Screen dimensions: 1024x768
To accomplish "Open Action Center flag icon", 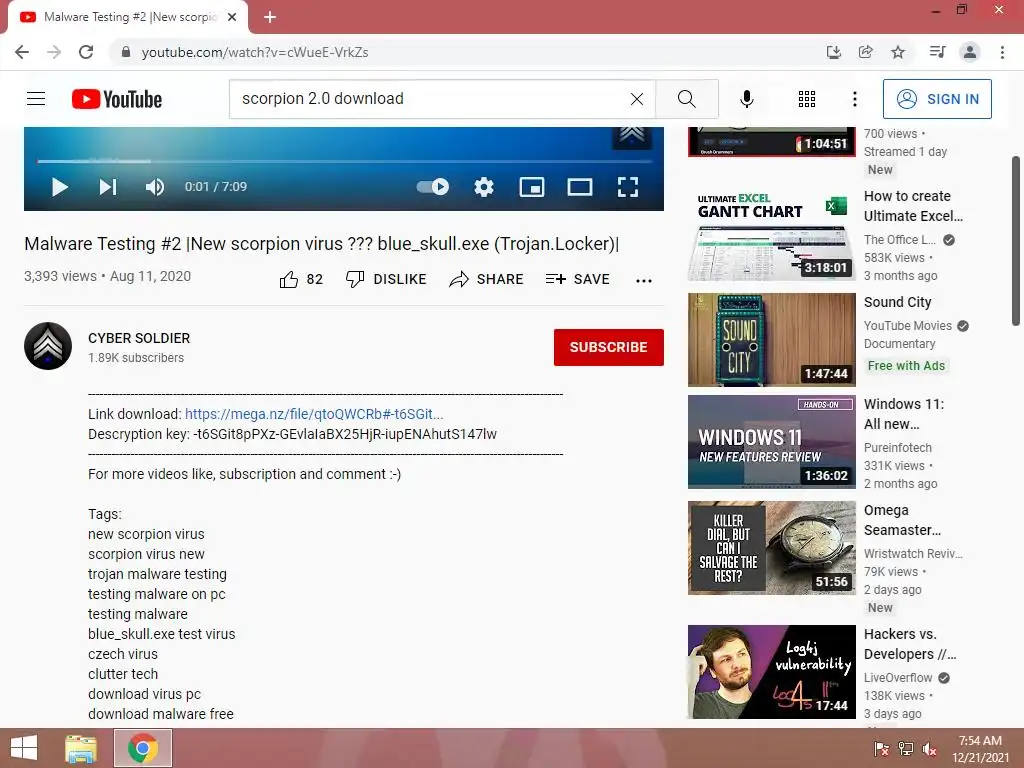I will point(881,748).
